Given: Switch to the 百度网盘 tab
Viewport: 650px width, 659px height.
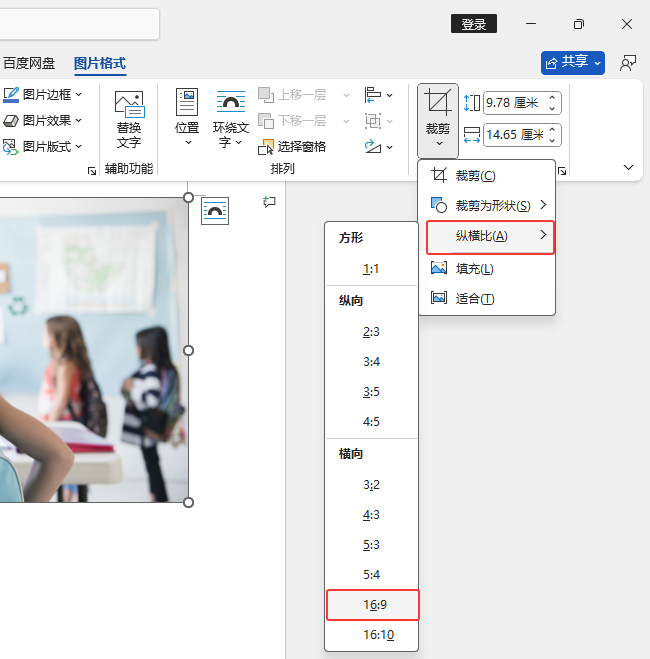Looking at the screenshot, I should [x=29, y=63].
